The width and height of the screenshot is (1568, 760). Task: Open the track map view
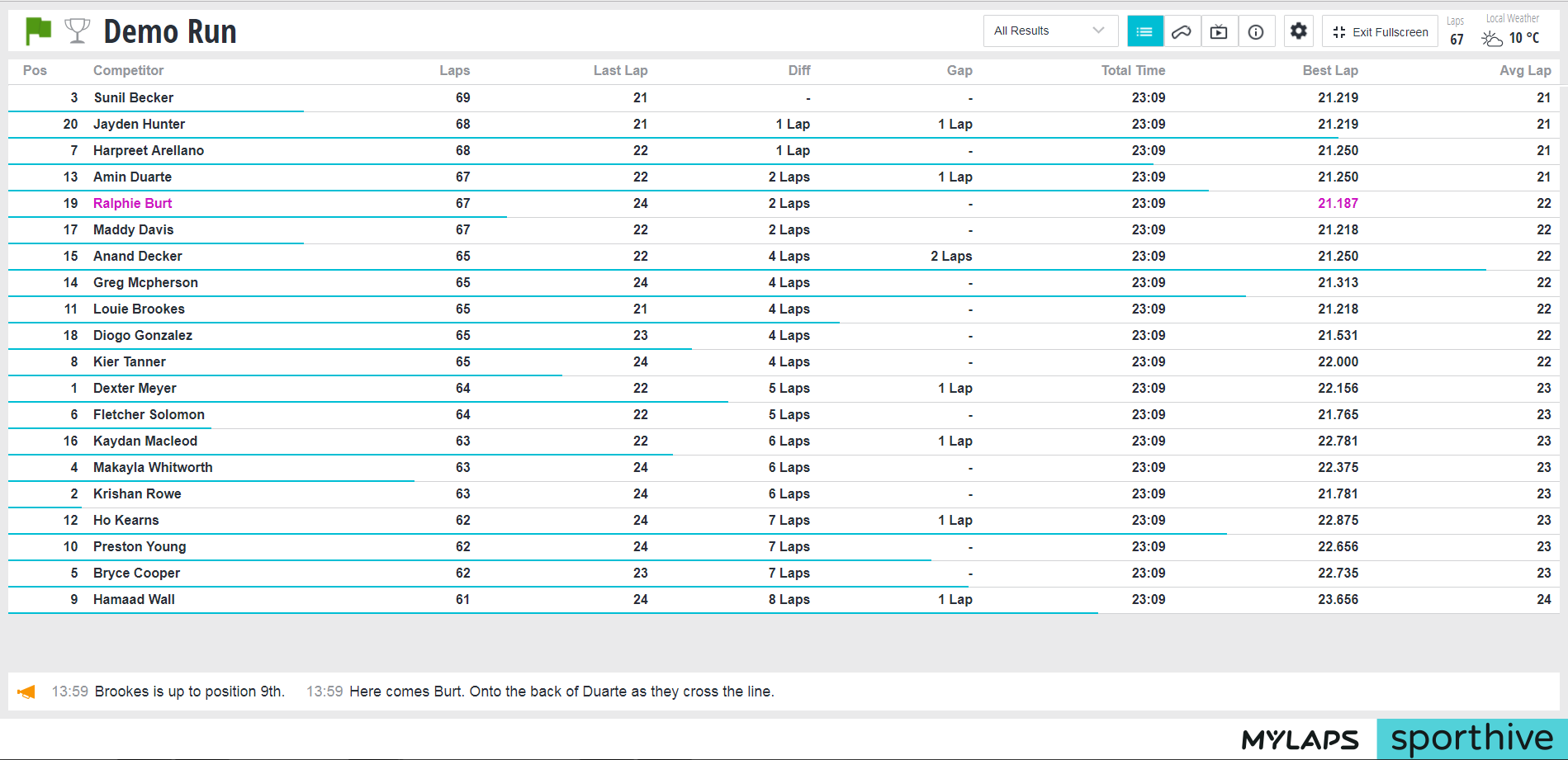[1182, 32]
